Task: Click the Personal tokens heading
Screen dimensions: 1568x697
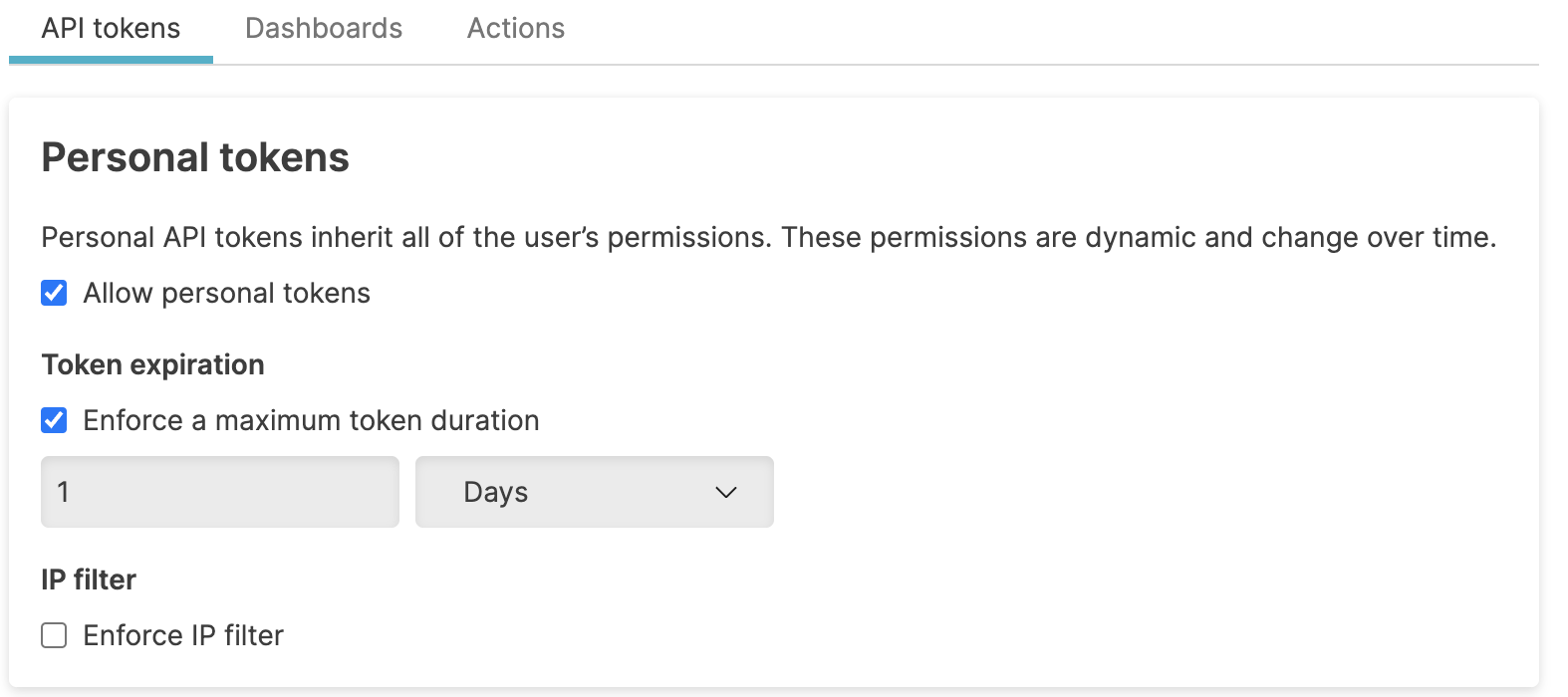Action: point(195,157)
